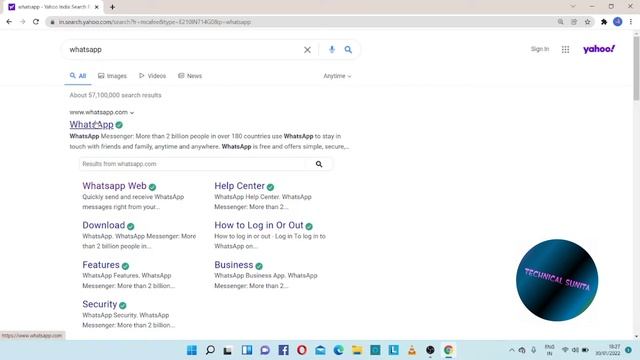The width and height of the screenshot is (640, 360).
Task: Open the Download link
Action: (x=104, y=225)
